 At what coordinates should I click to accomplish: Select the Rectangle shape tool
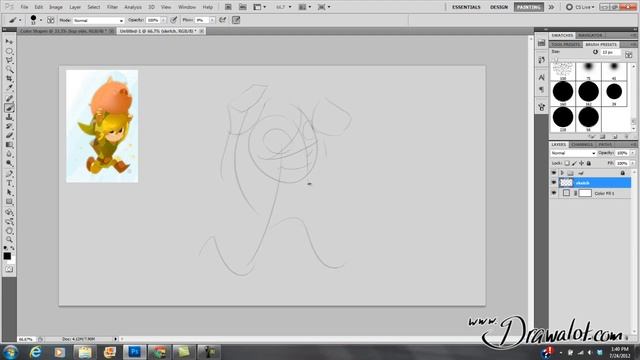pyautogui.click(x=9, y=202)
